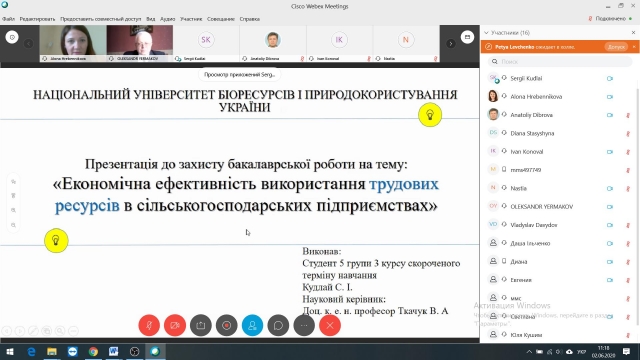640x360 pixels.
Task: Click muted mic icon for Vladyslav Davydov
Action: [628, 225]
